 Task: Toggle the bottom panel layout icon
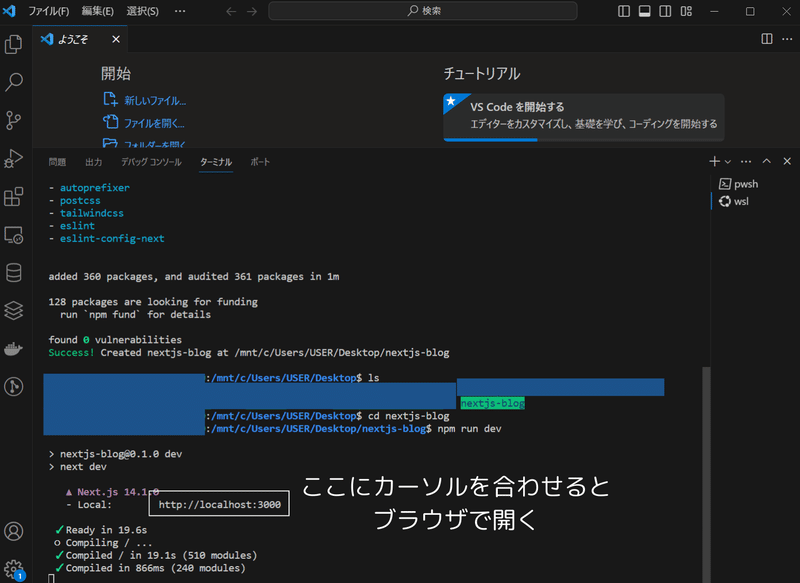[x=644, y=11]
